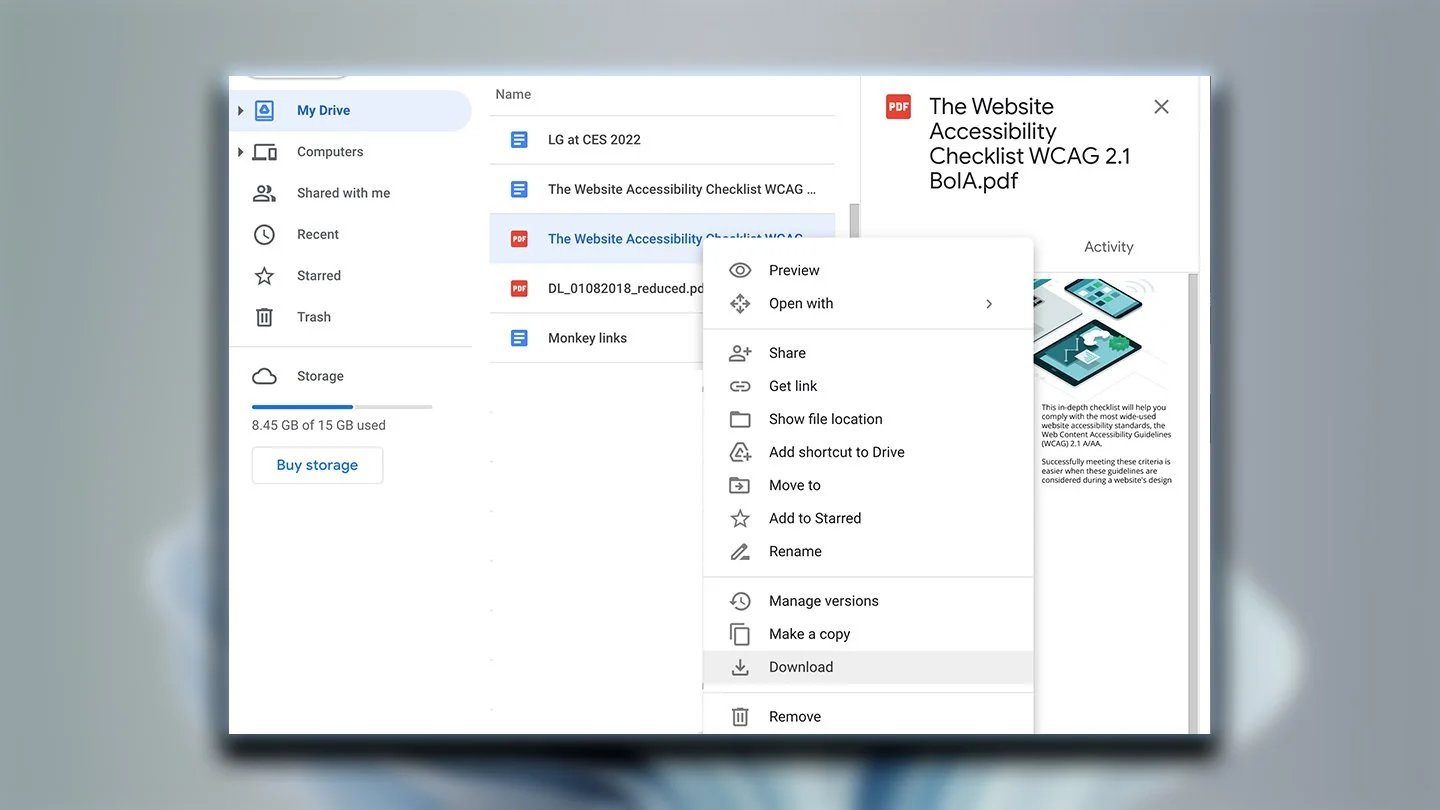The height and width of the screenshot is (810, 1440).
Task: Click the Storage label in sidebar
Action: point(320,376)
